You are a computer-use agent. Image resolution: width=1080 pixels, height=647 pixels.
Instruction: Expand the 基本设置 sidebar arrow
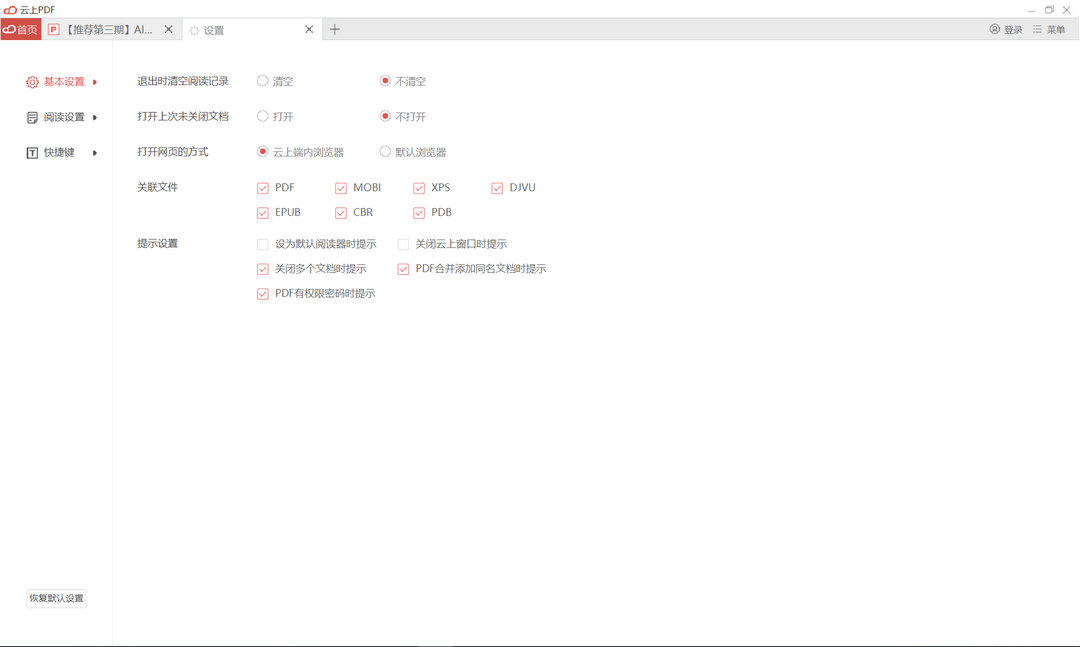95,81
